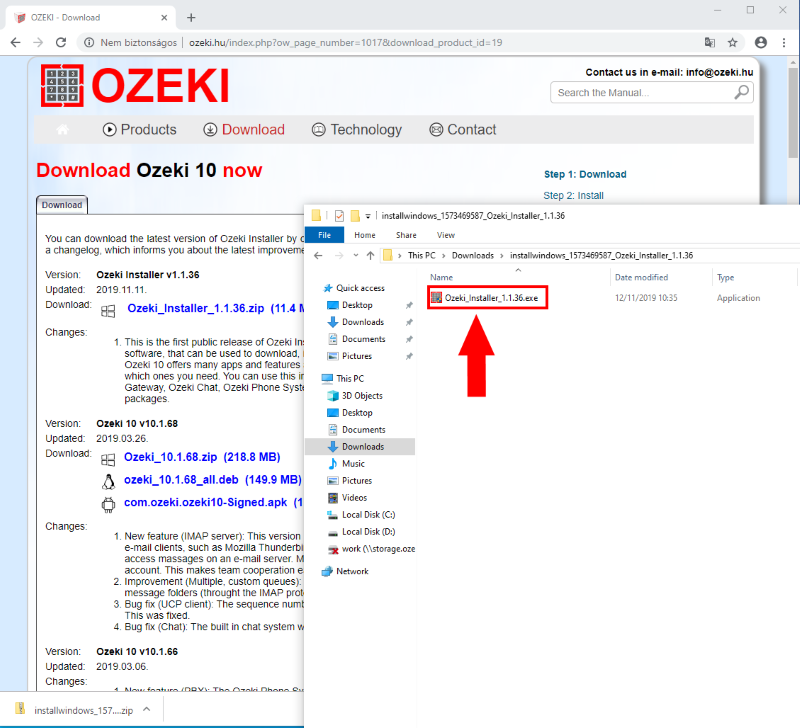Open 3D Objects in the navigation pane
This screenshot has width=800, height=728.
362,395
